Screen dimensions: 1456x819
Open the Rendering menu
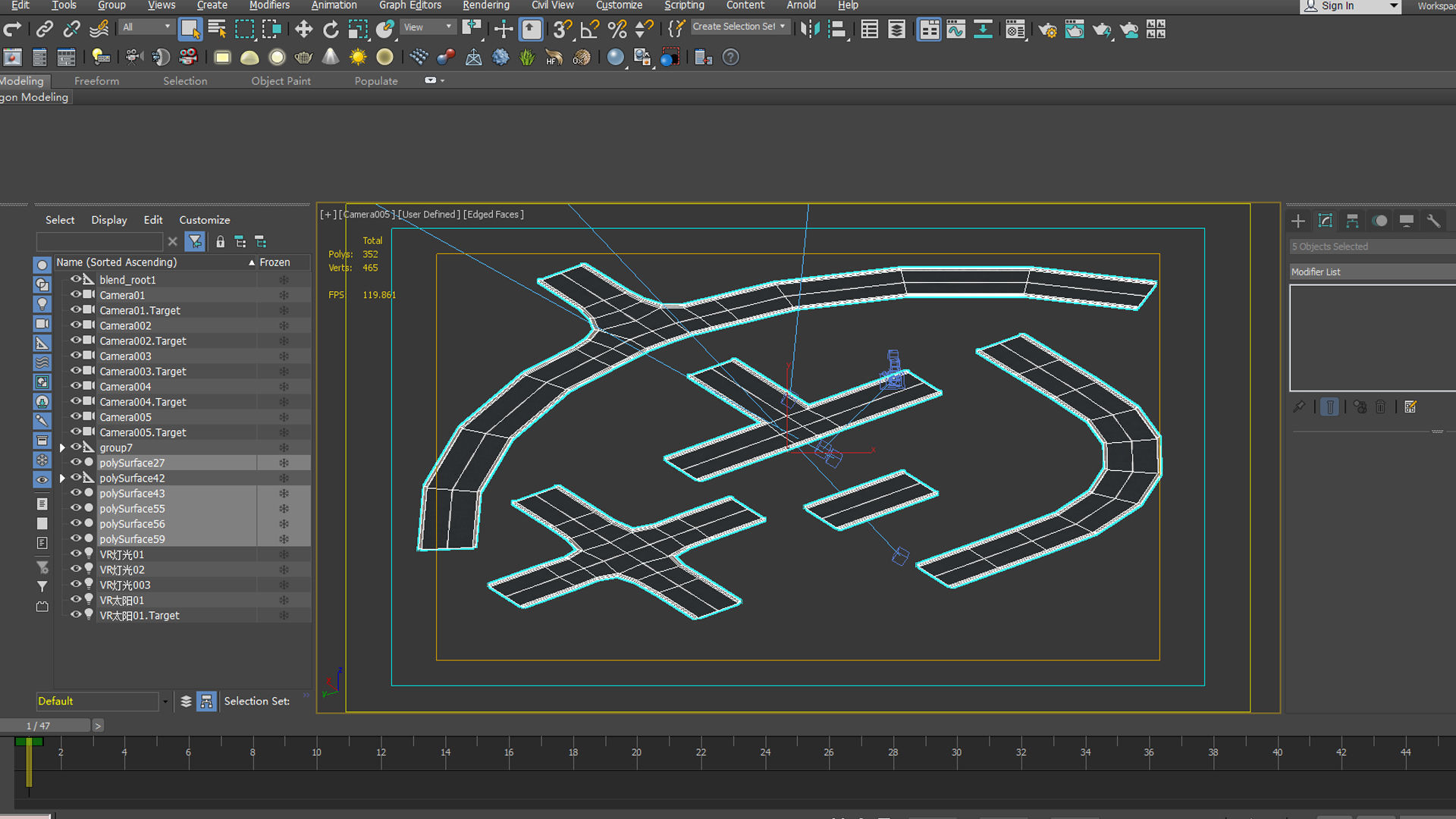point(485,5)
